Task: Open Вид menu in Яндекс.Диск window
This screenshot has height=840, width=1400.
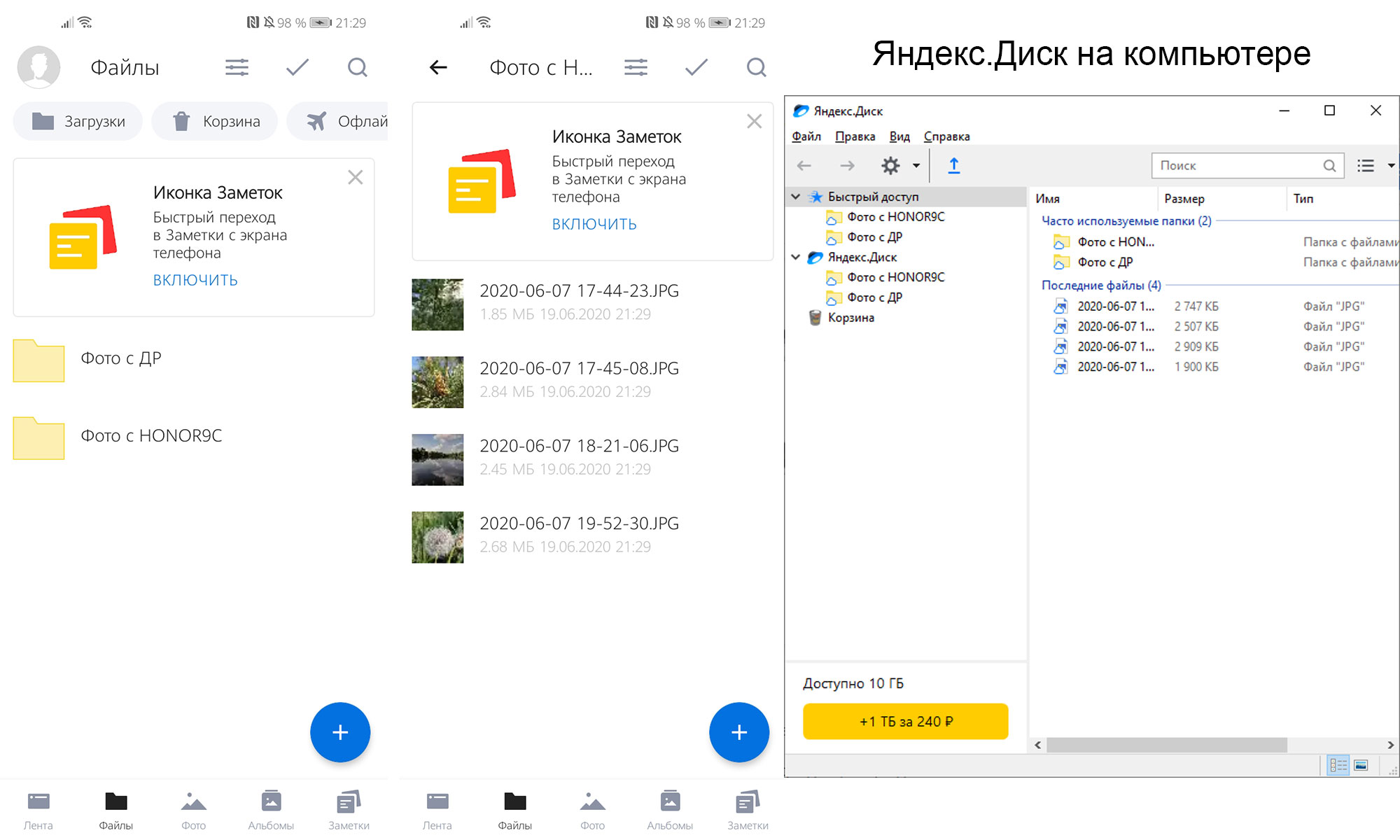Action: click(899, 136)
